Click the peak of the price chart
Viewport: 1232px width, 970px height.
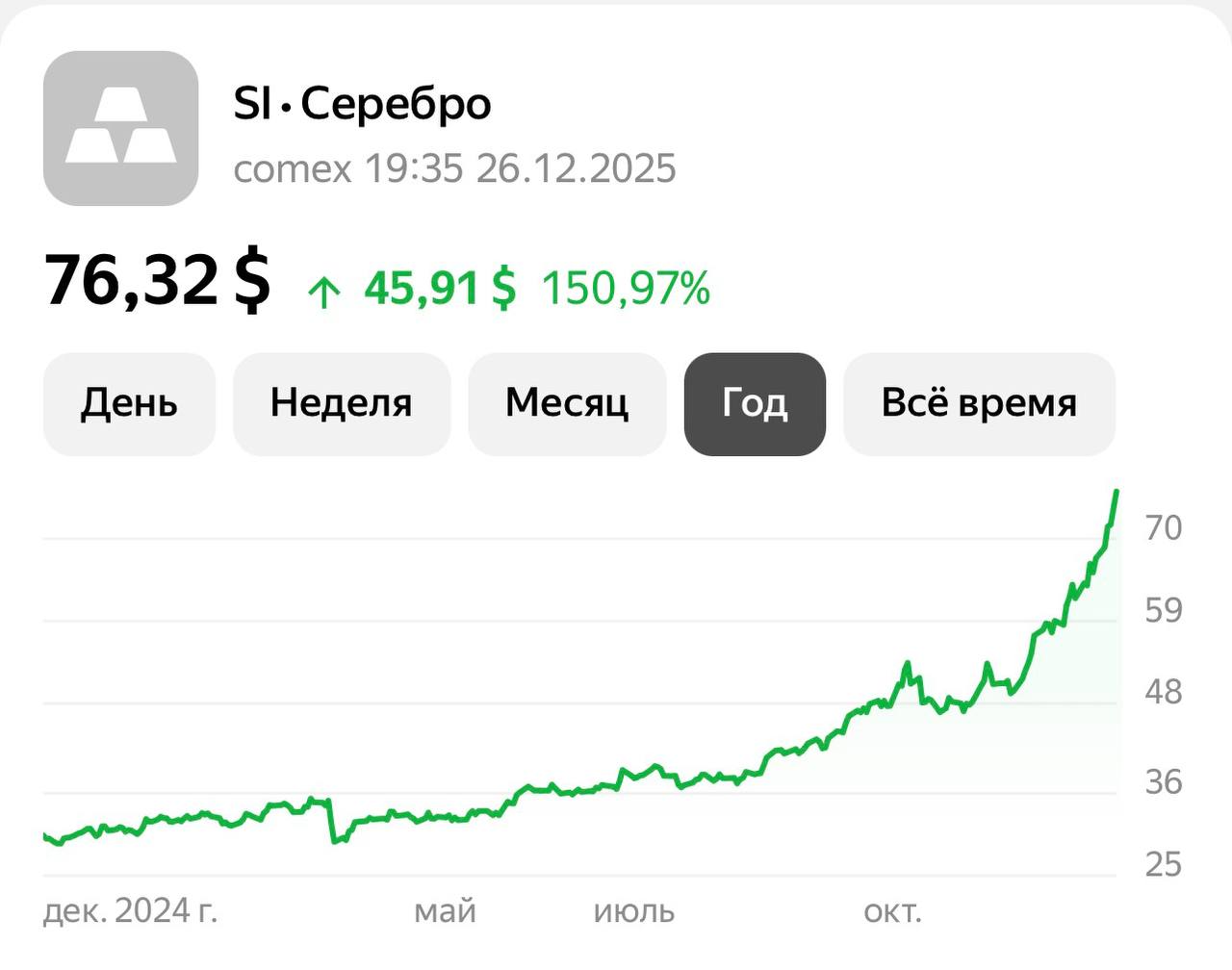[x=1116, y=493]
